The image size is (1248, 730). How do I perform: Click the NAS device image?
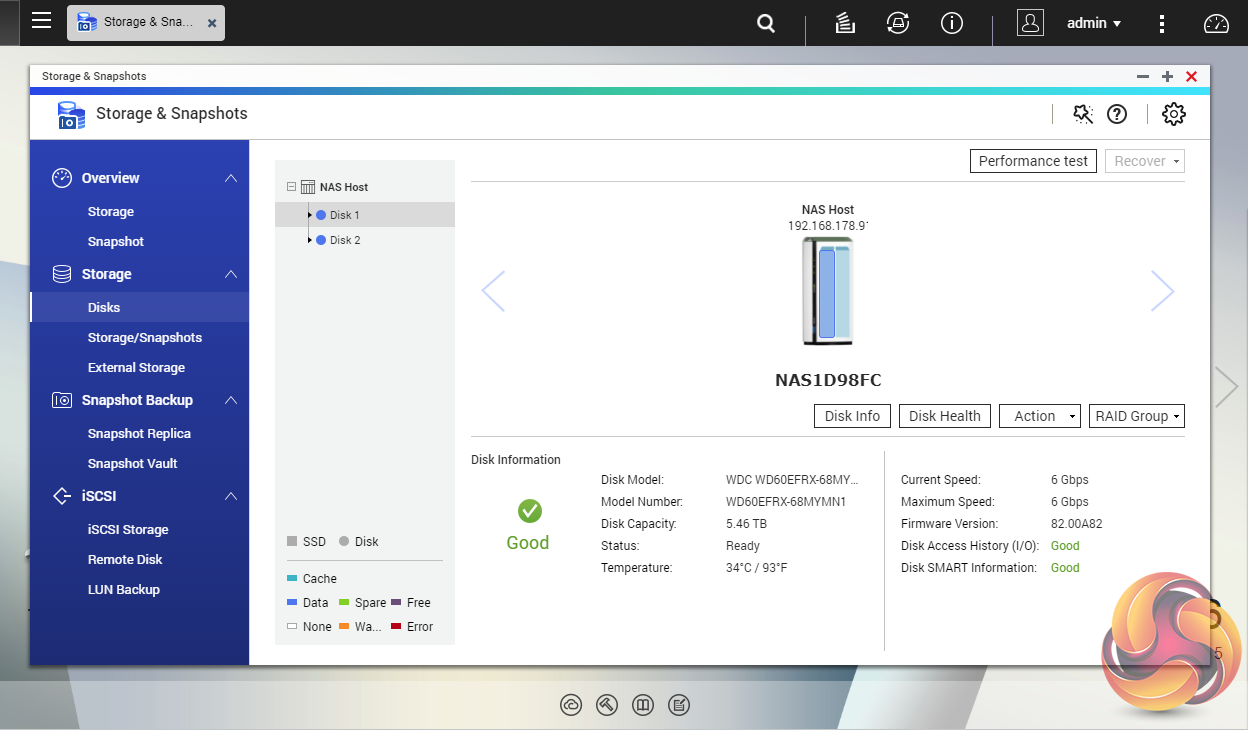click(828, 291)
